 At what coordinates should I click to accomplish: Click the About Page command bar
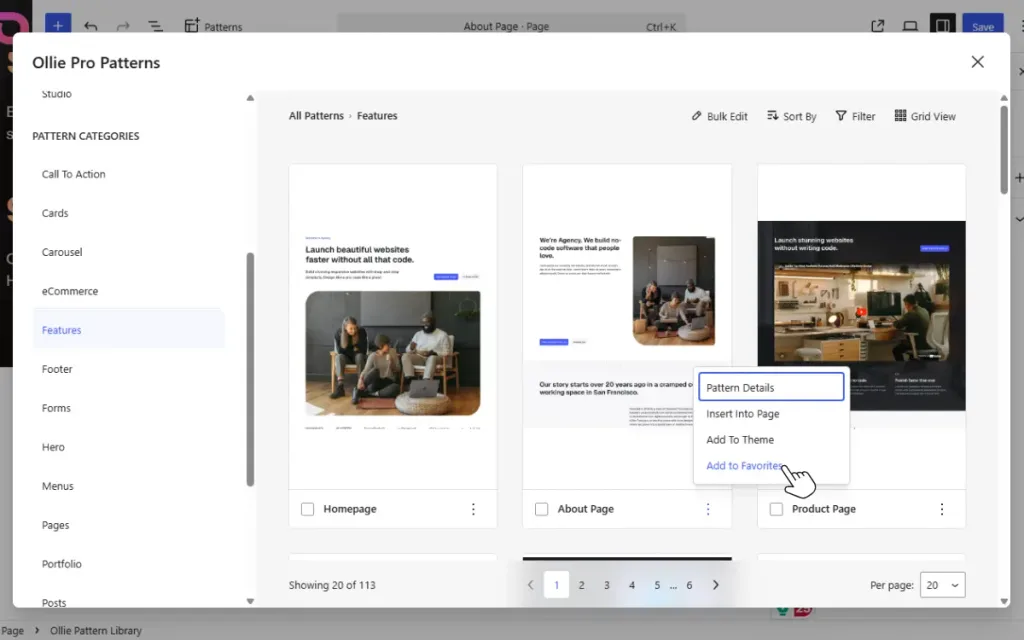511,26
